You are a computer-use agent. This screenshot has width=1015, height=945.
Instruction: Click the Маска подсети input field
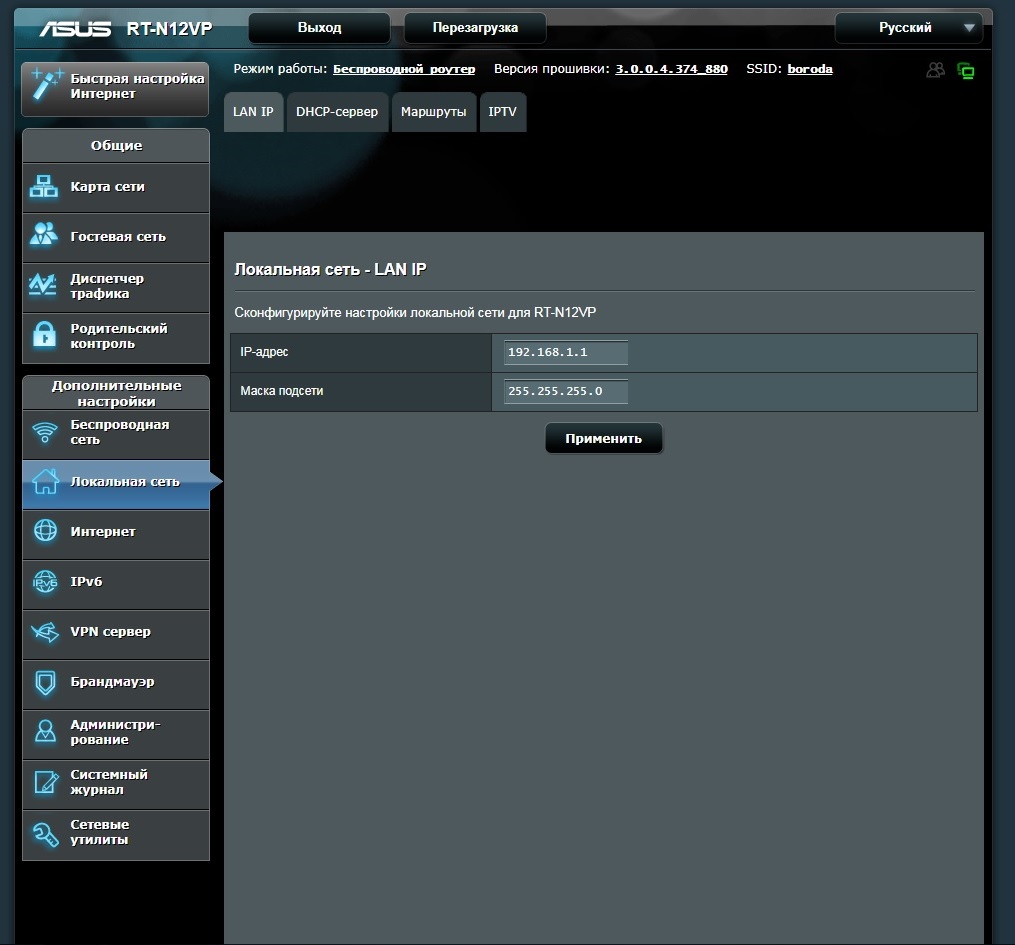pyautogui.click(x=566, y=391)
